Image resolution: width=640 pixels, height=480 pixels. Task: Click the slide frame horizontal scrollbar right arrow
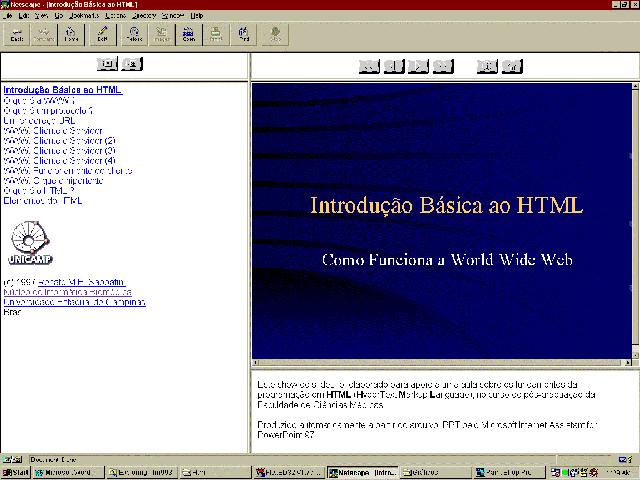click(x=628, y=362)
